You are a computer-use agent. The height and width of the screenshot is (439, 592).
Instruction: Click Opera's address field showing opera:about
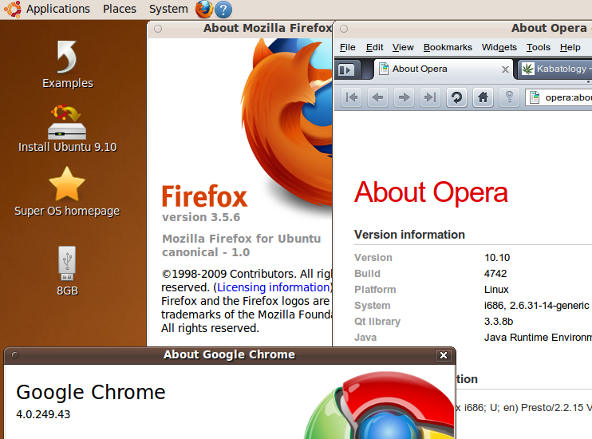pos(559,98)
